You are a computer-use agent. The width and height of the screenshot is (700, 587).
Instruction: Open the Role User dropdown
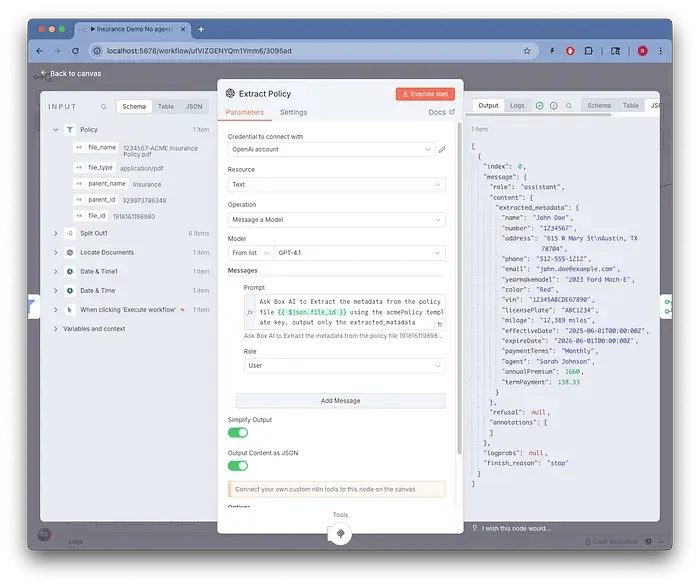[345, 366]
